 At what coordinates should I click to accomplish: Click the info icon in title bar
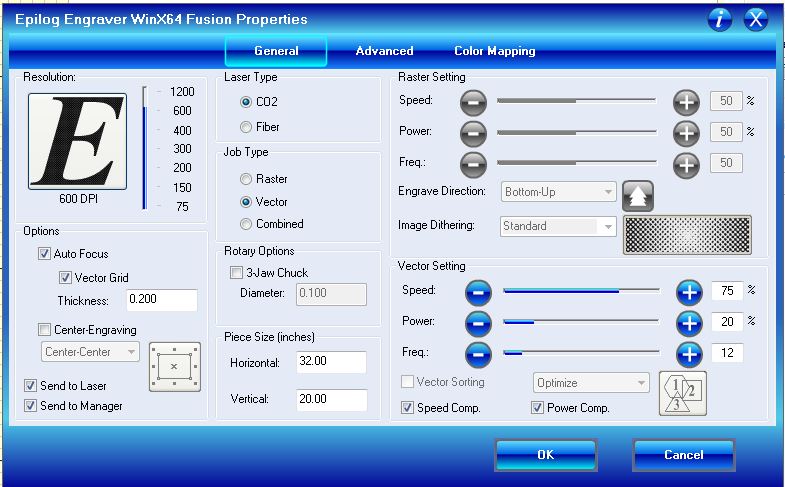click(x=719, y=20)
